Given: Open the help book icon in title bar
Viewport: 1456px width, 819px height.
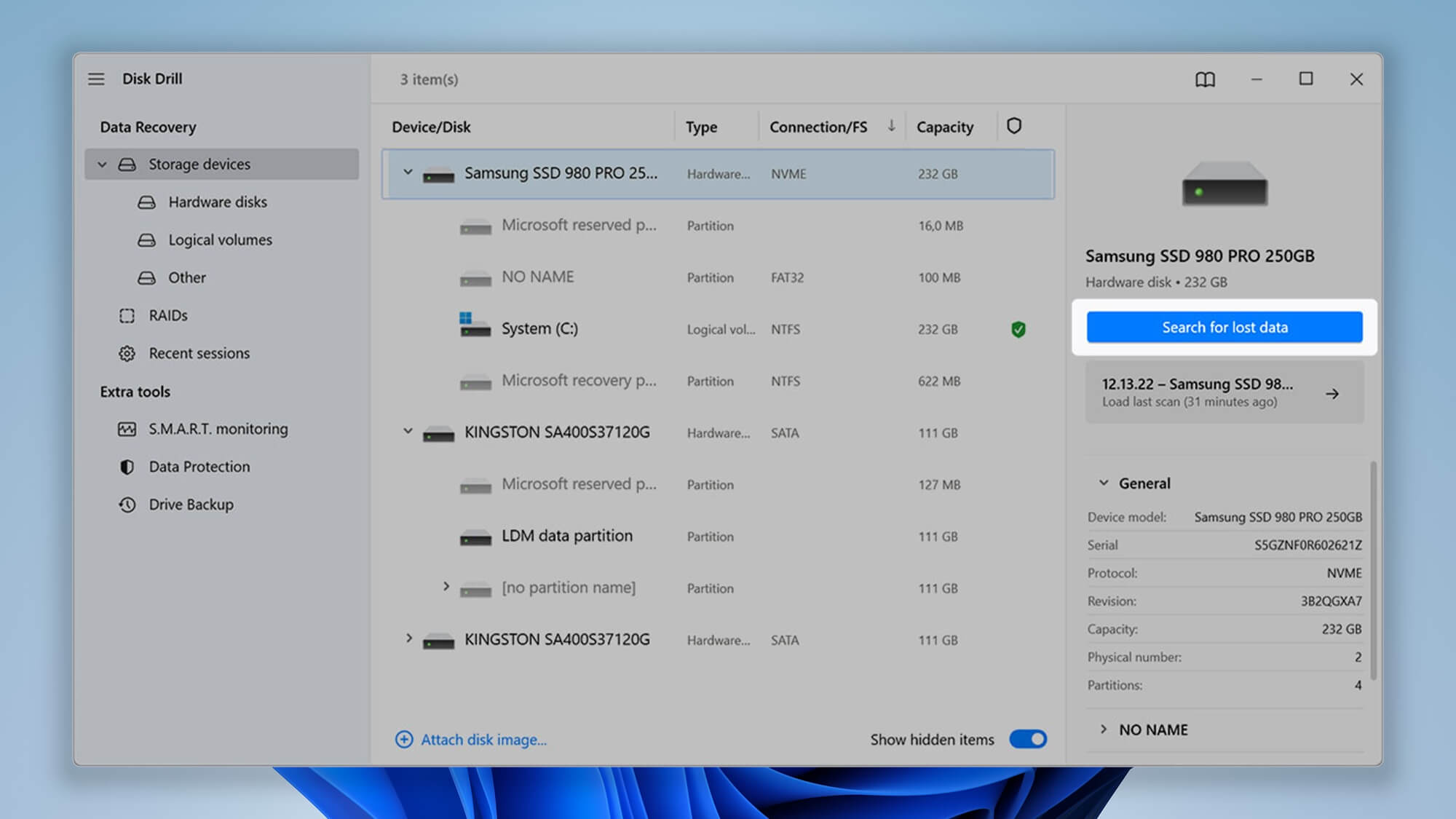Looking at the screenshot, I should click(1205, 79).
